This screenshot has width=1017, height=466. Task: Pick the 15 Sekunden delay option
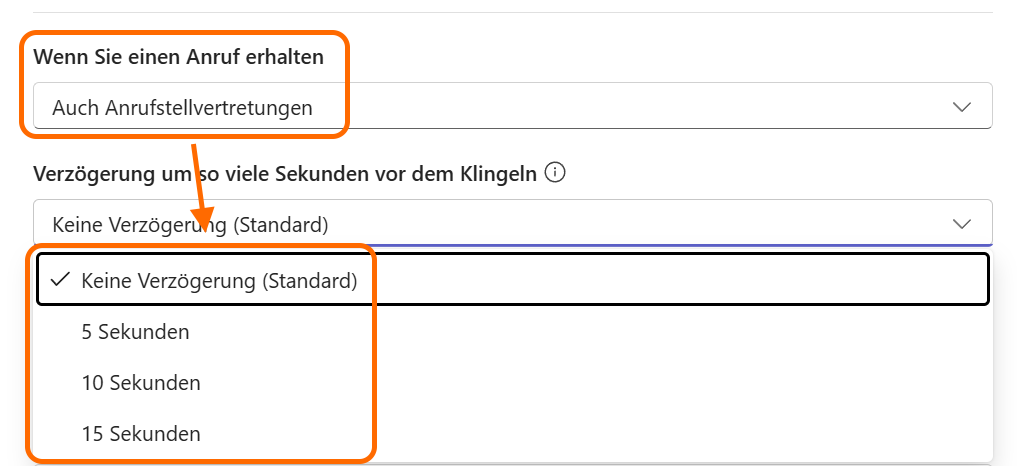[141, 434]
